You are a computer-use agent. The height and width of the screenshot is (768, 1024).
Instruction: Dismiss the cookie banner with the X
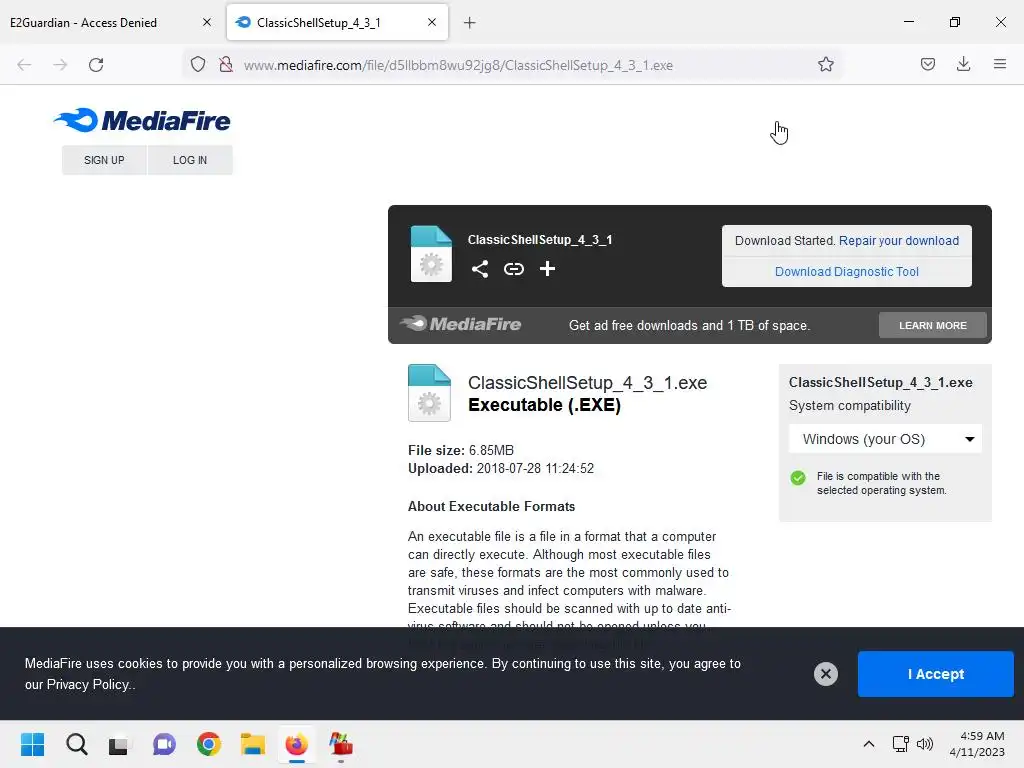point(825,674)
